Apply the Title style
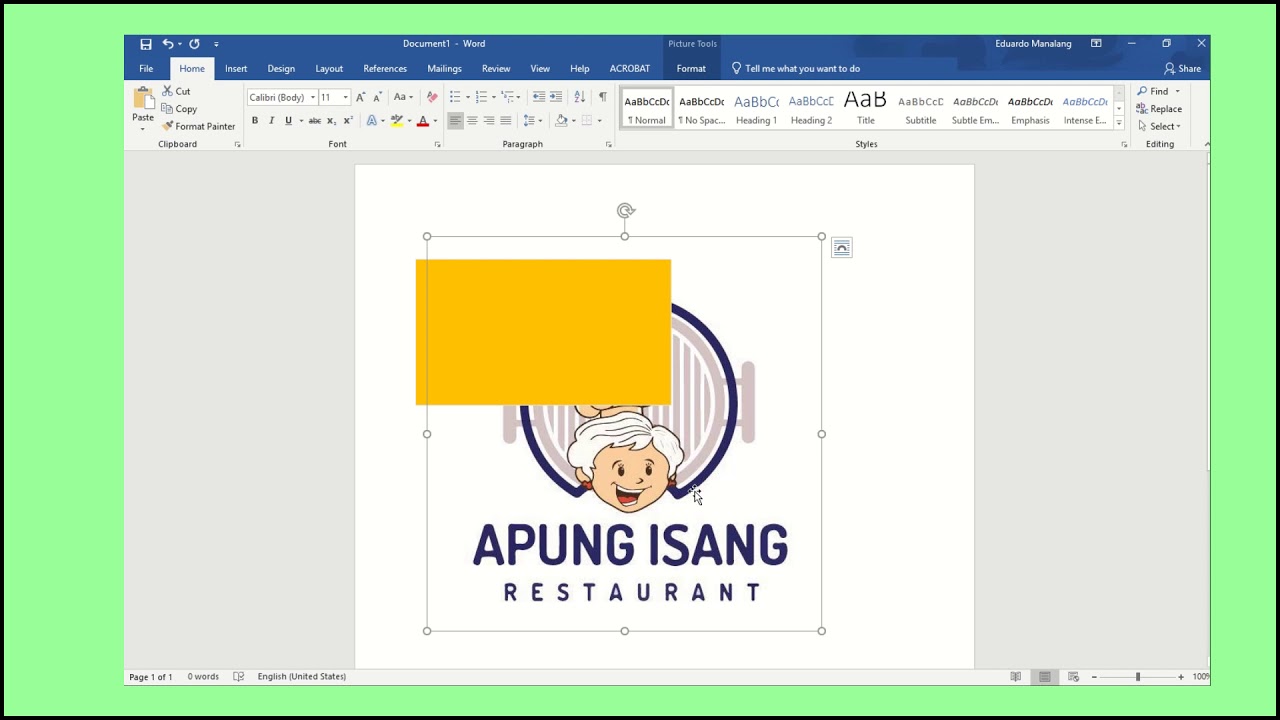 (x=865, y=108)
